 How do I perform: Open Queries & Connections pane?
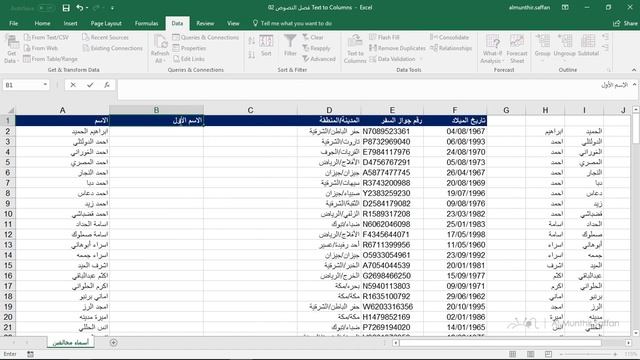[x=205, y=37]
